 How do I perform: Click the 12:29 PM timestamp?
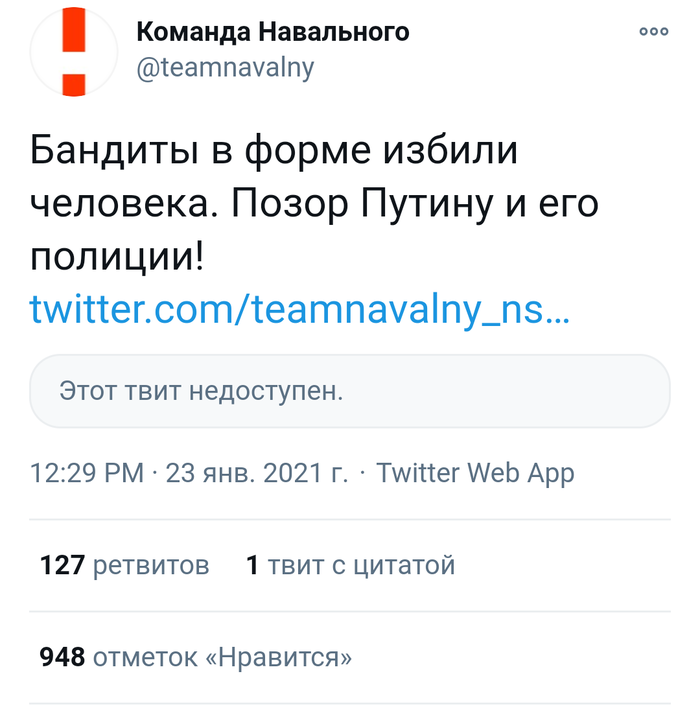[87, 473]
